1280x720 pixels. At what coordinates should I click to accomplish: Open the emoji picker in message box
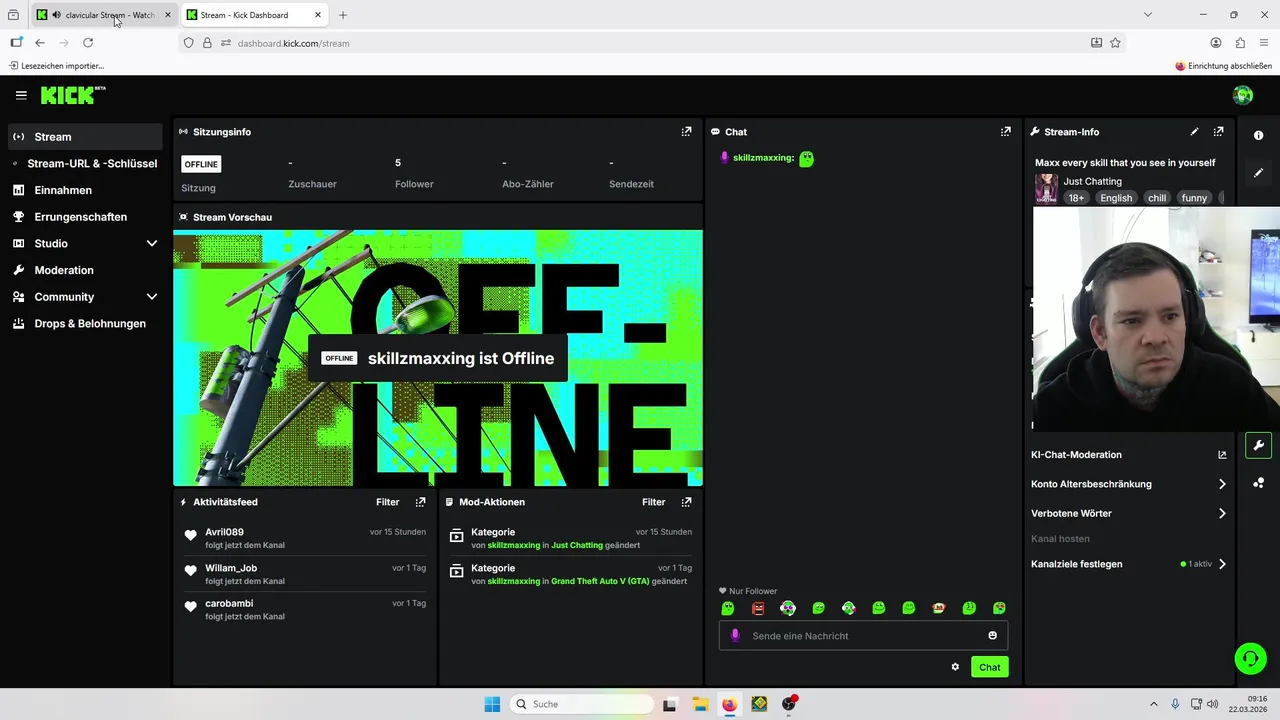coord(992,635)
